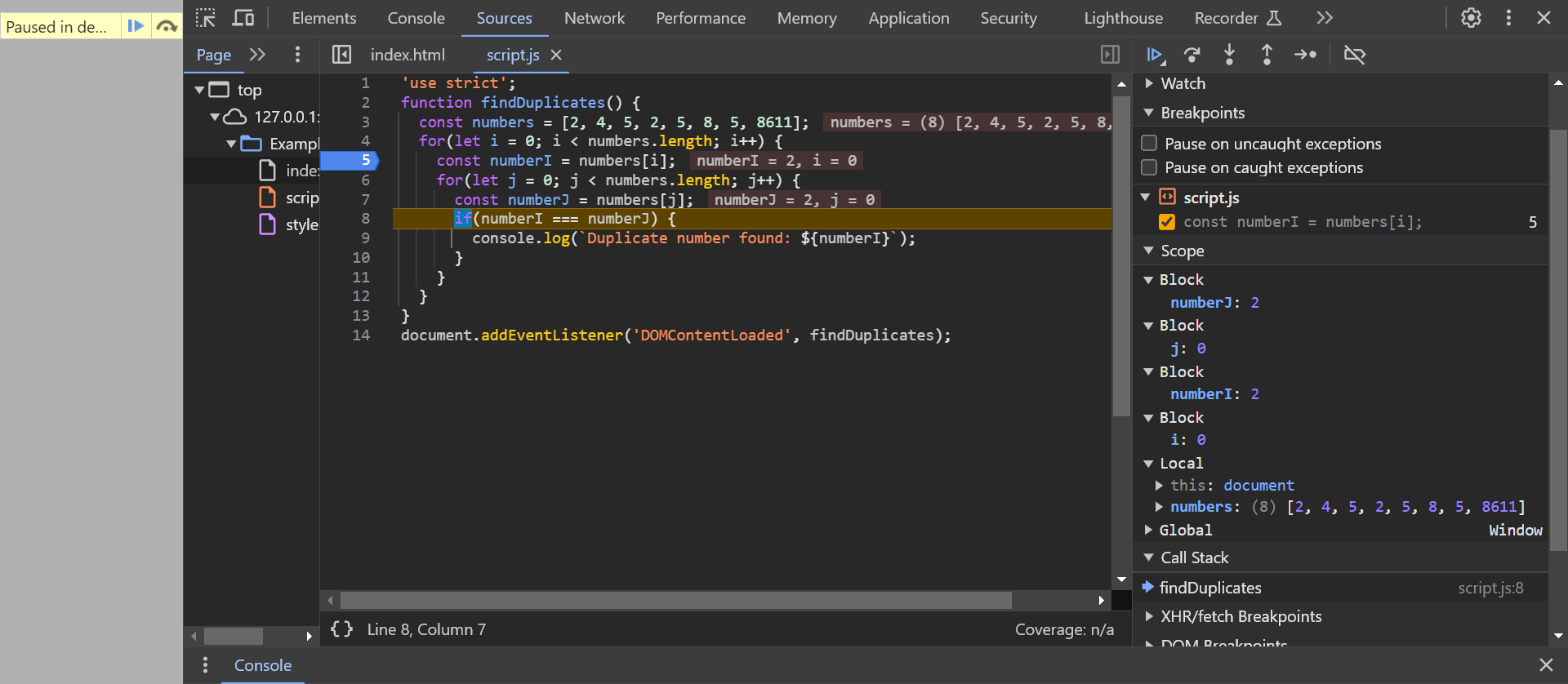The height and width of the screenshot is (684, 1568).
Task: Click the Step over next function call icon
Action: 1192,55
